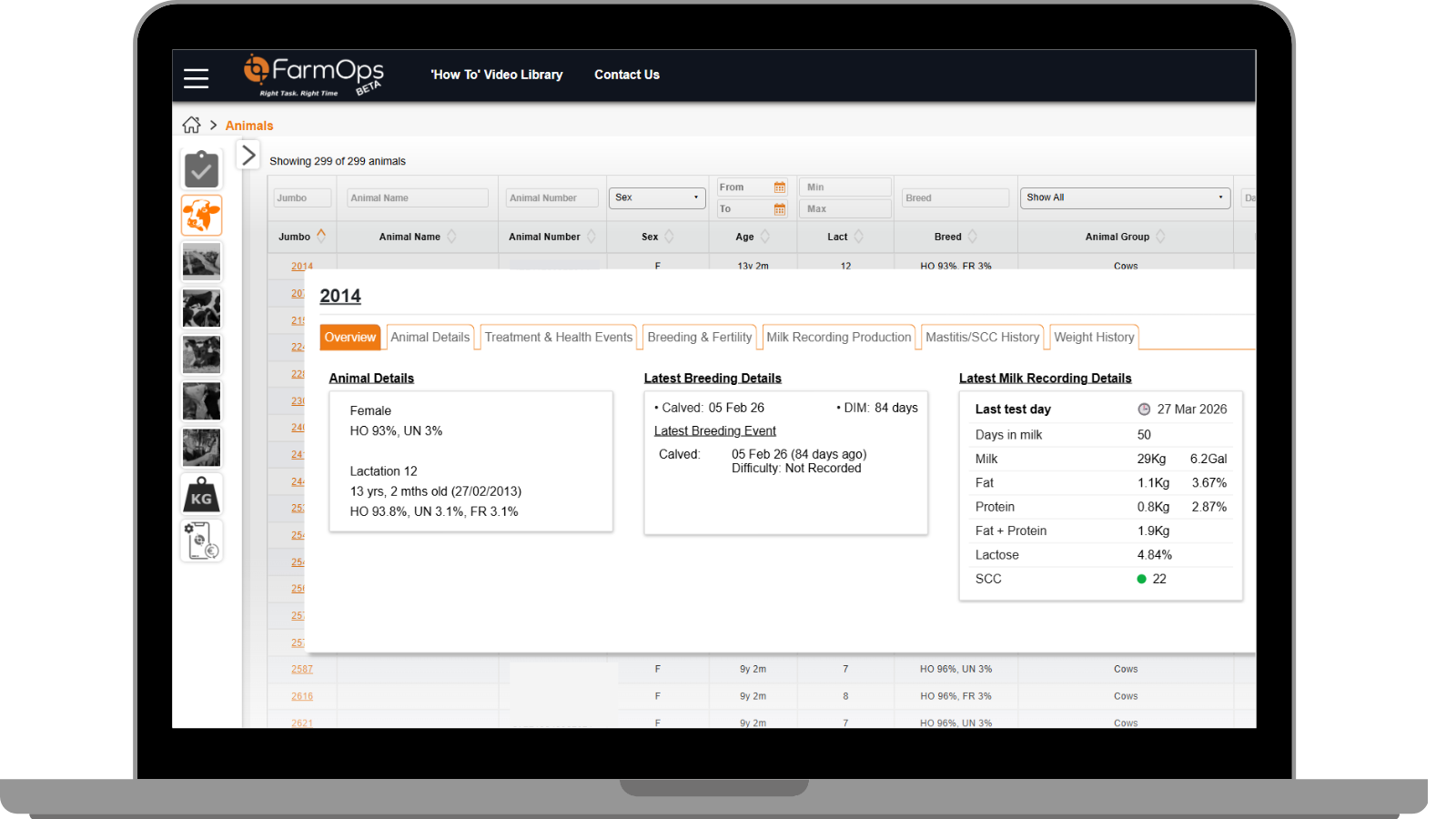
Task: Open the KG weight sidebar icon
Action: pyautogui.click(x=201, y=494)
